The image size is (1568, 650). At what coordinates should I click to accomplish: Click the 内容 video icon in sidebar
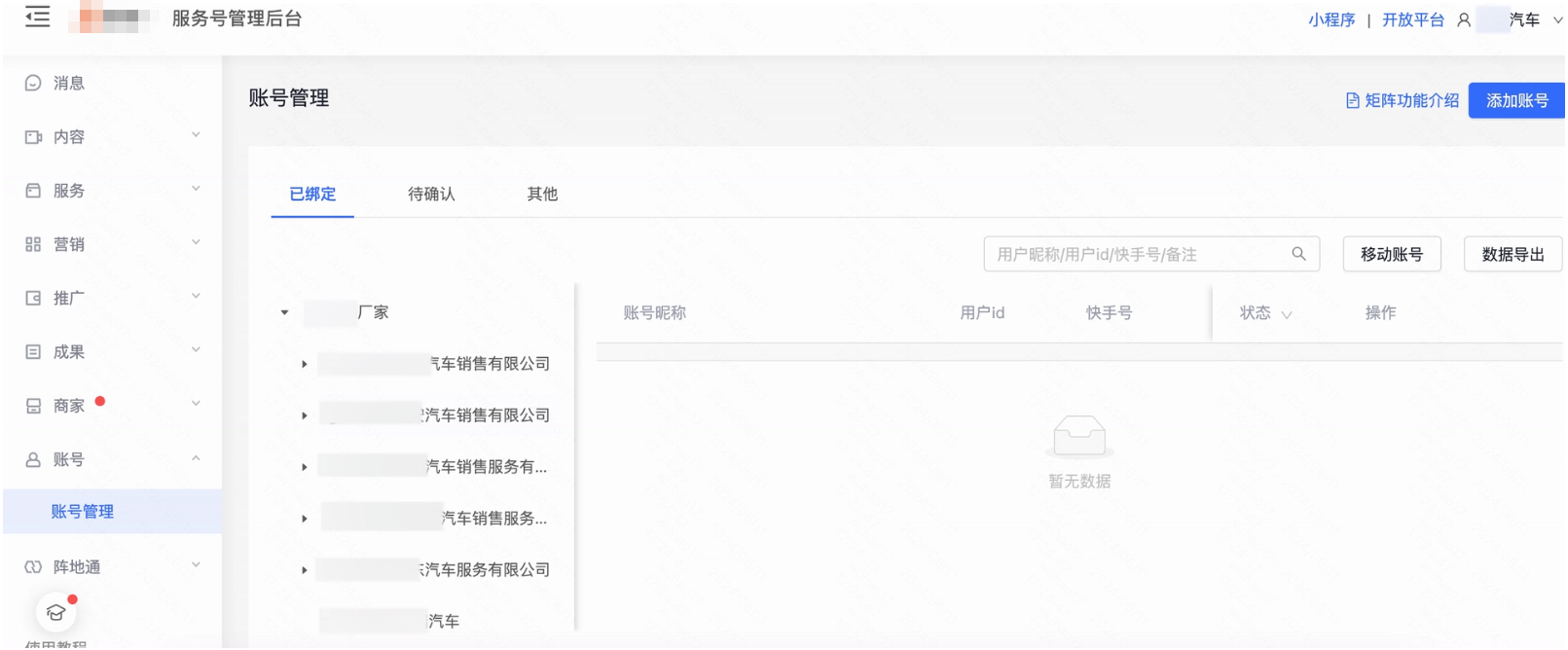point(33,137)
